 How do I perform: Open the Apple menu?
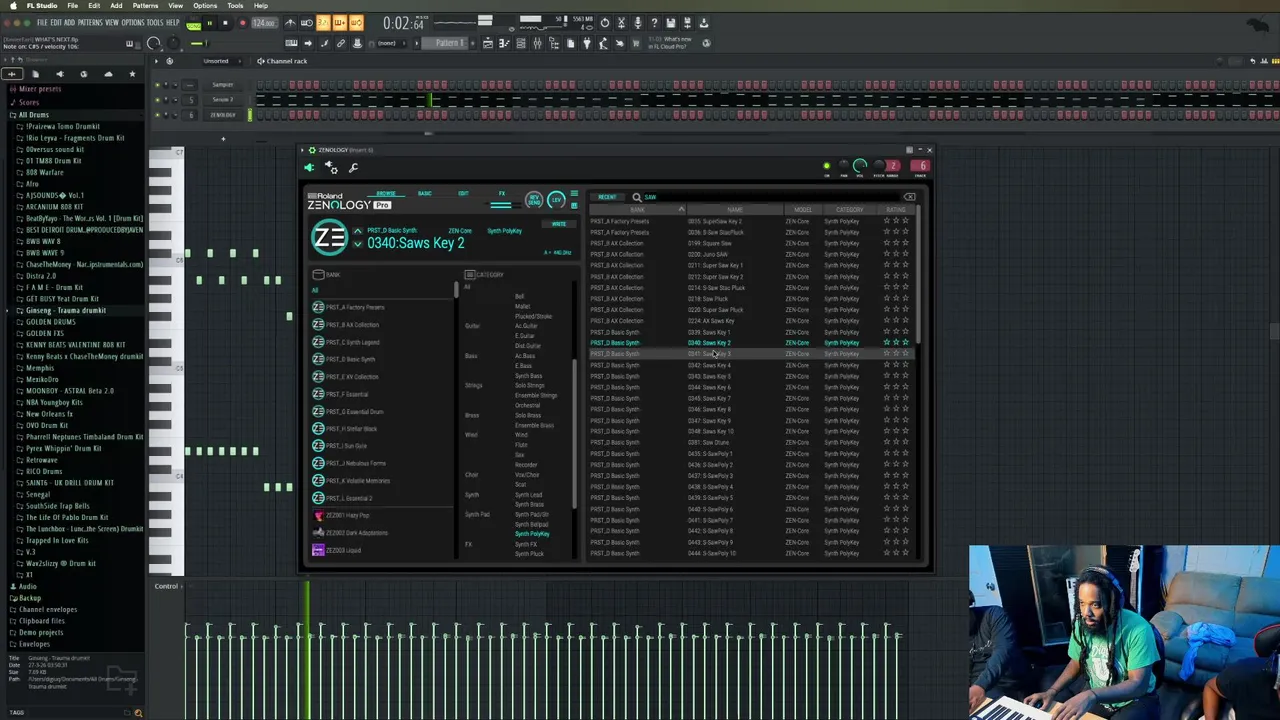pos(14,6)
